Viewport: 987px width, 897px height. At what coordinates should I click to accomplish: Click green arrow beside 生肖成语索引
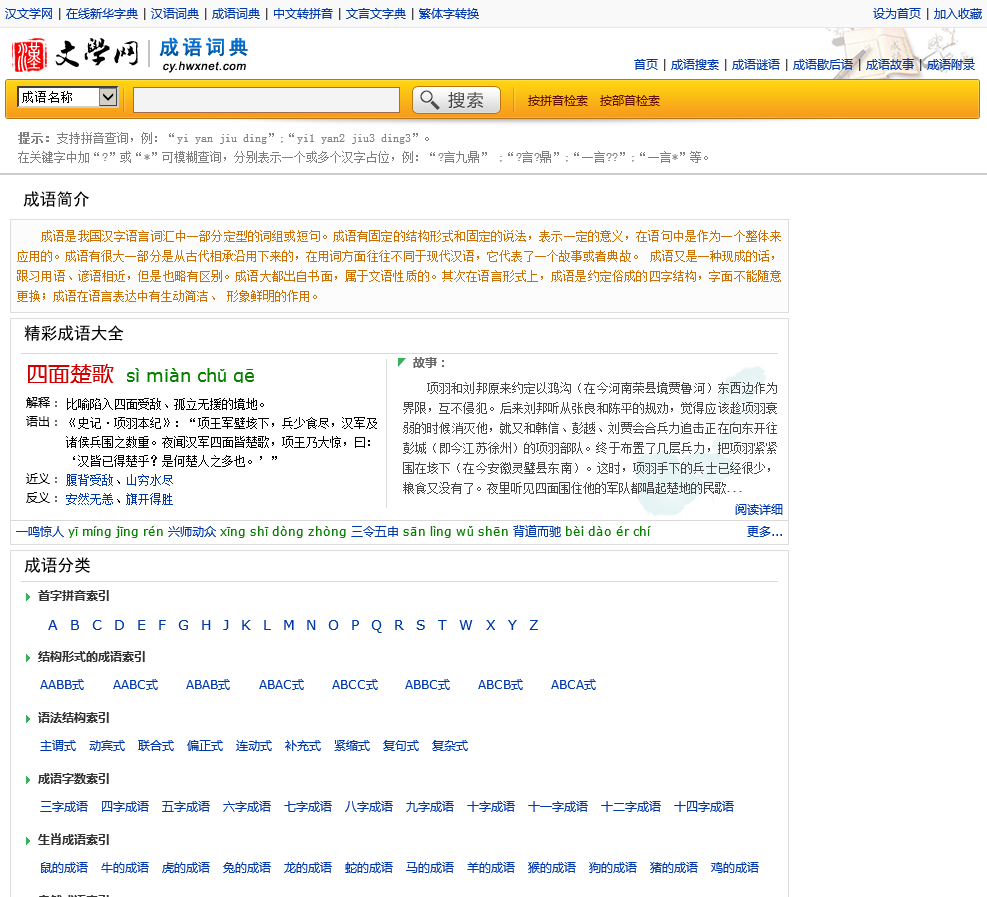28,841
